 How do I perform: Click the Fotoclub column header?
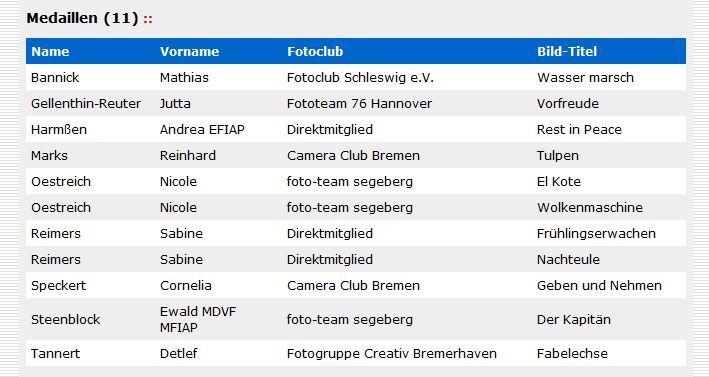click(x=315, y=52)
